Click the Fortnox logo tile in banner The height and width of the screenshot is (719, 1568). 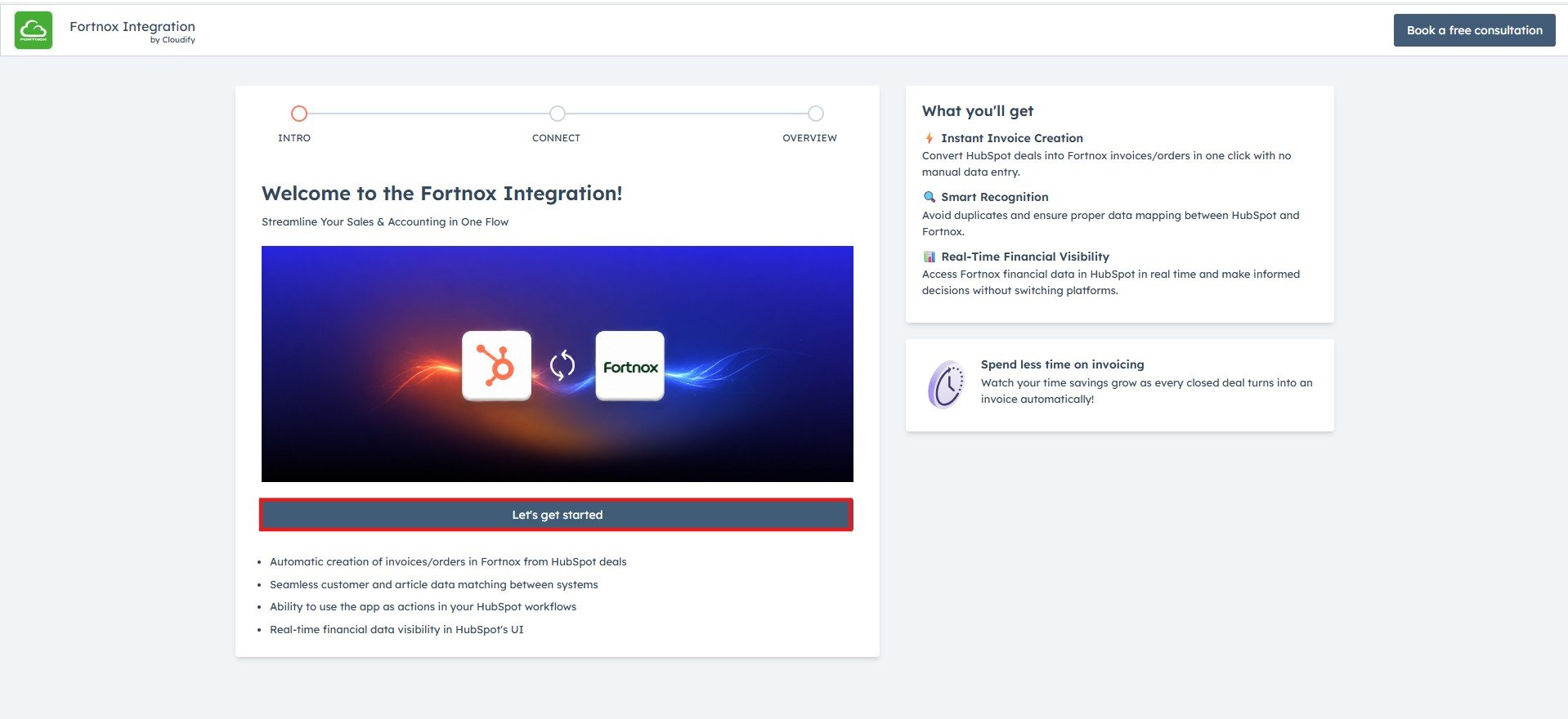click(629, 365)
